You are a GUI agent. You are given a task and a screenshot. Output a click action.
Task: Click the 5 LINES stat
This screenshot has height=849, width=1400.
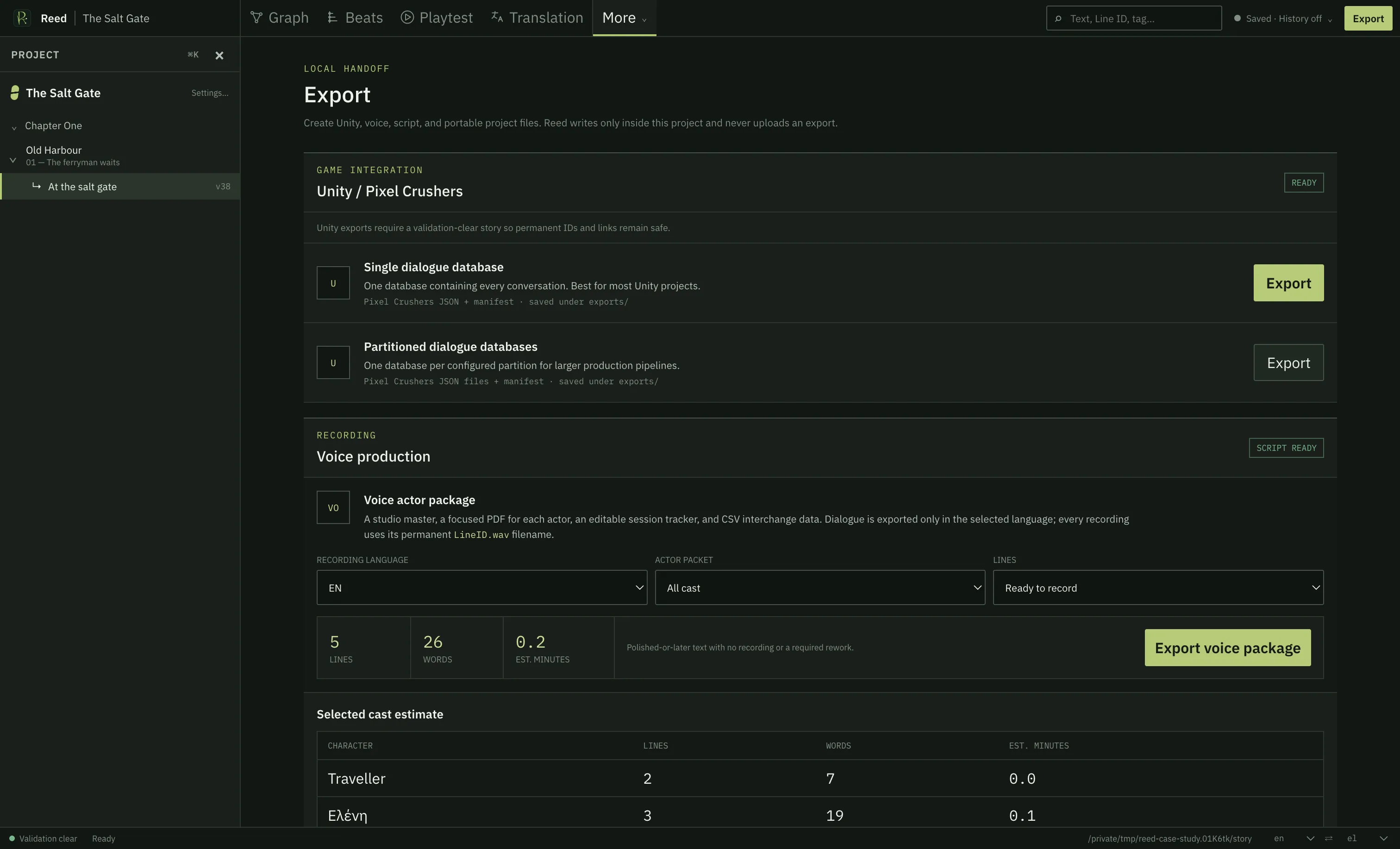pos(363,648)
